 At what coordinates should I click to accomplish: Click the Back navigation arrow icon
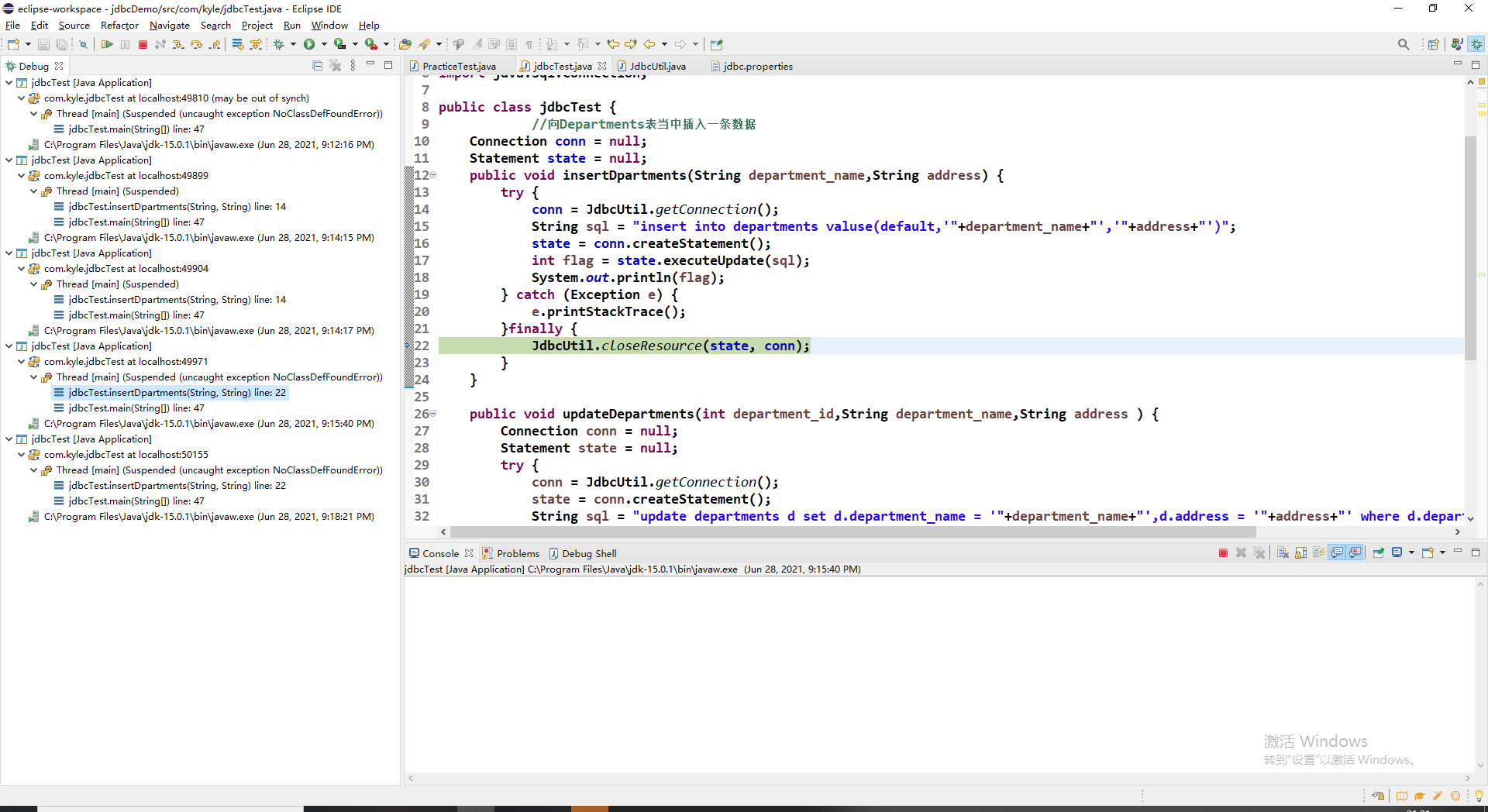click(x=649, y=45)
